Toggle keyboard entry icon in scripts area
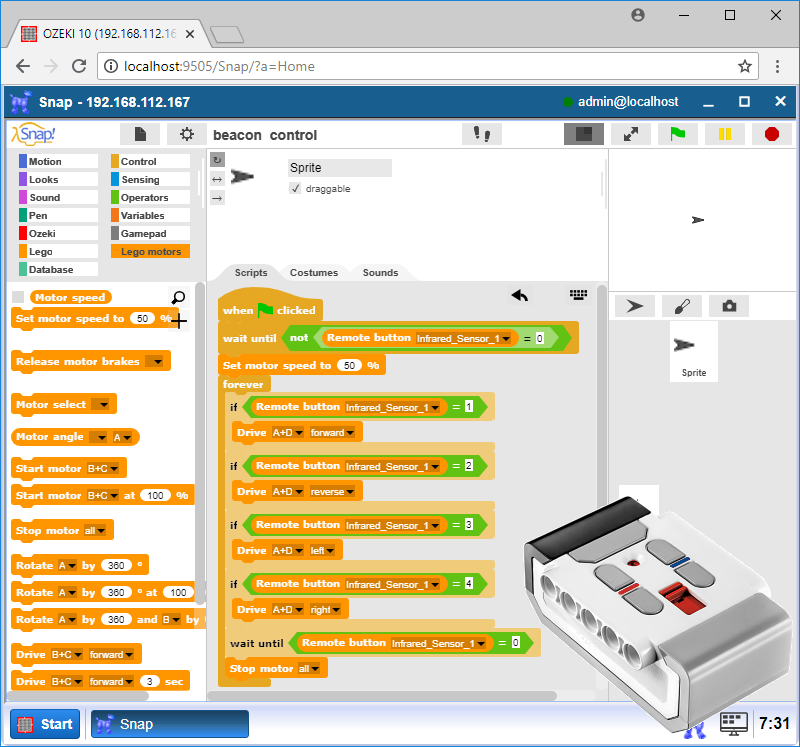Image resolution: width=800 pixels, height=747 pixels. pos(578,294)
